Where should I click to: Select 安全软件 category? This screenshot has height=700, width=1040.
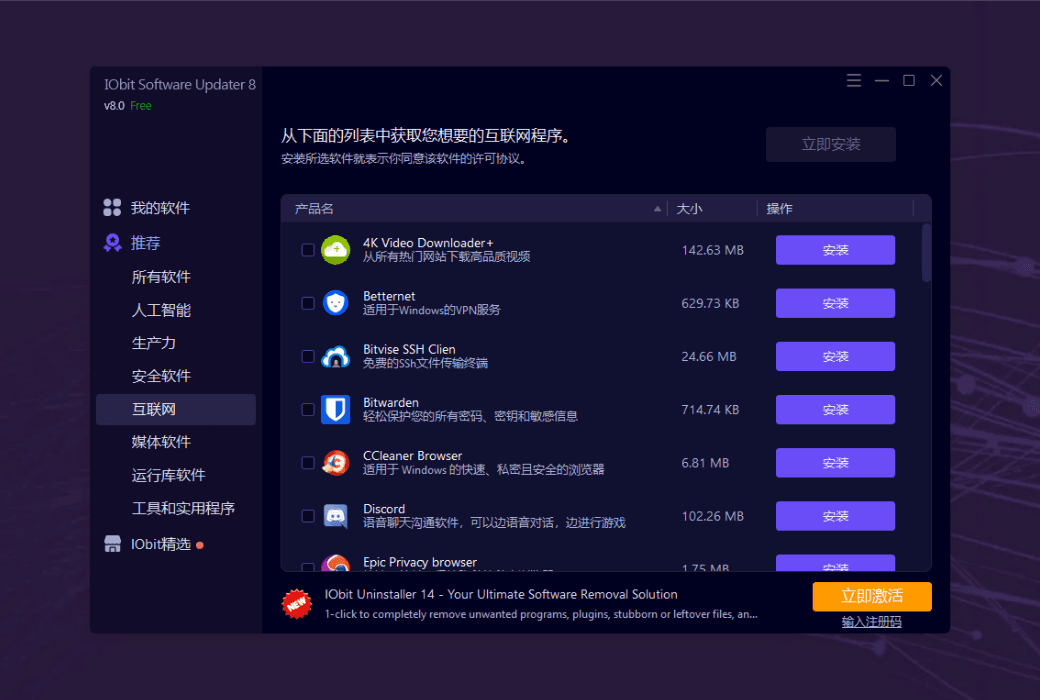(x=161, y=376)
